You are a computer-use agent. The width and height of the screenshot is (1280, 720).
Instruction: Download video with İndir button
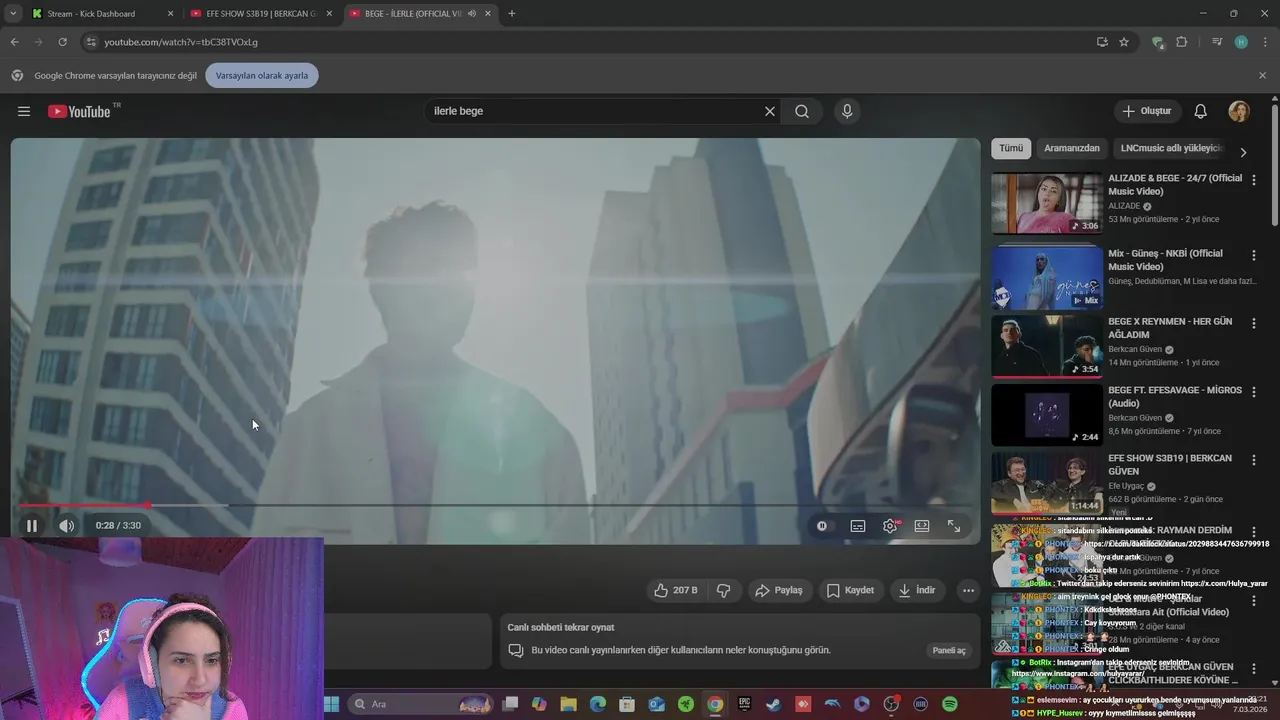coord(917,590)
